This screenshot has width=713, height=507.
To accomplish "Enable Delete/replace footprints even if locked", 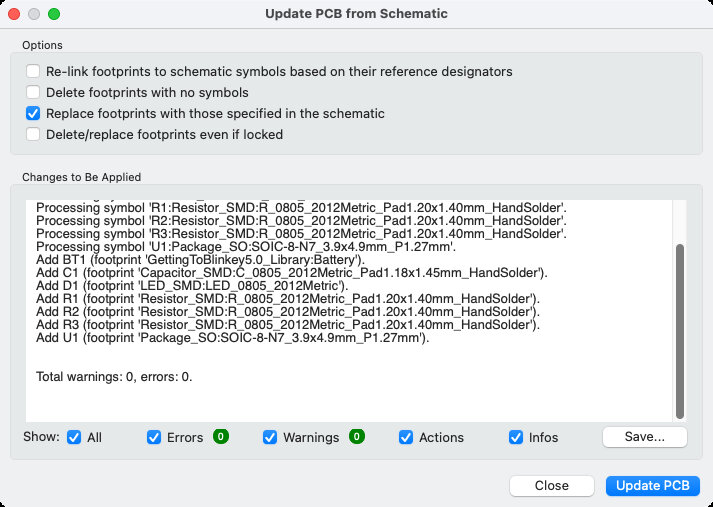I will pos(34,134).
